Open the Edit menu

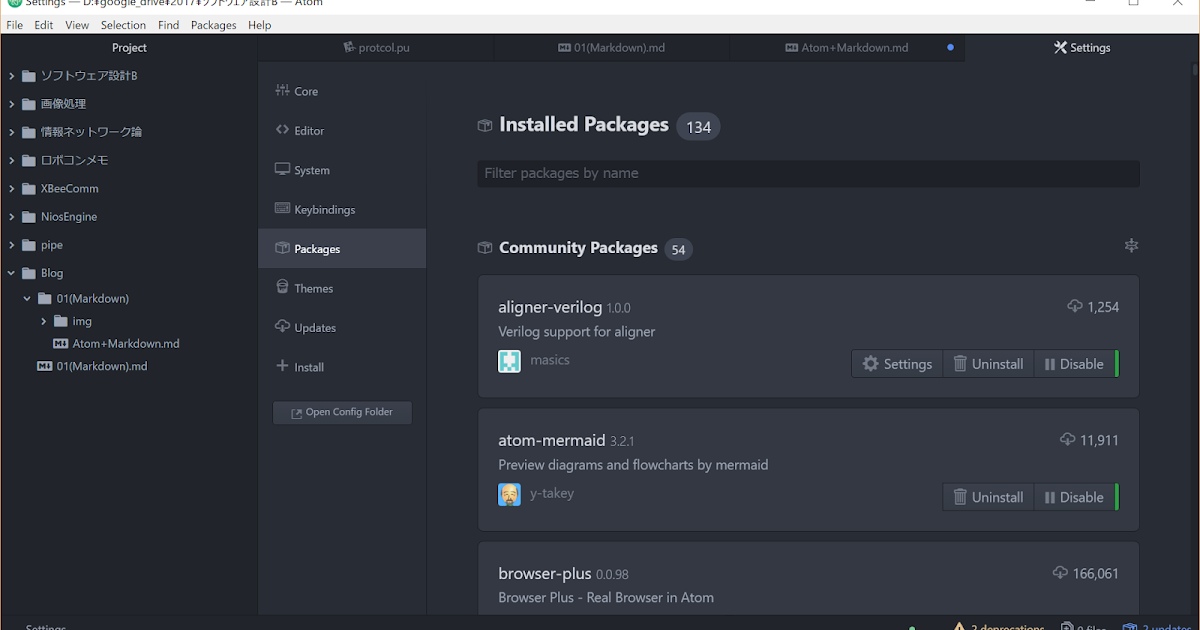(44, 25)
